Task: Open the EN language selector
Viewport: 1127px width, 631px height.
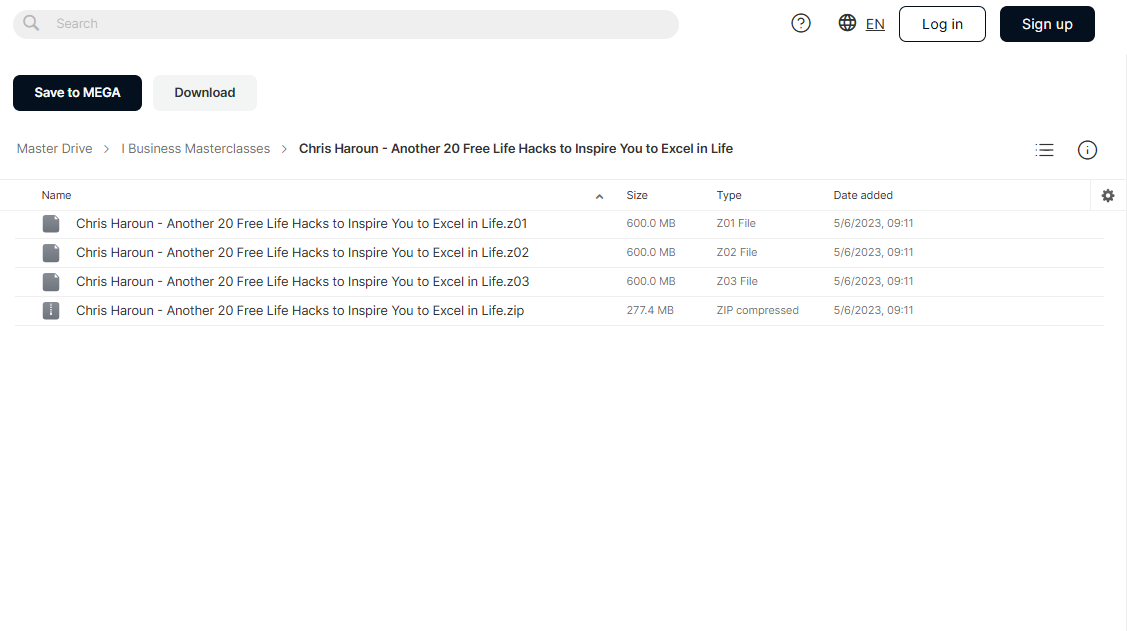Action: pos(875,24)
